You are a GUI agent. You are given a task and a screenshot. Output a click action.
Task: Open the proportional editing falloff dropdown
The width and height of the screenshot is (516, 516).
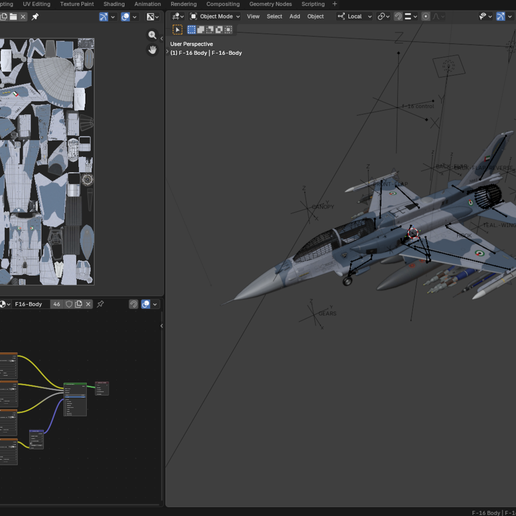[x=438, y=16]
